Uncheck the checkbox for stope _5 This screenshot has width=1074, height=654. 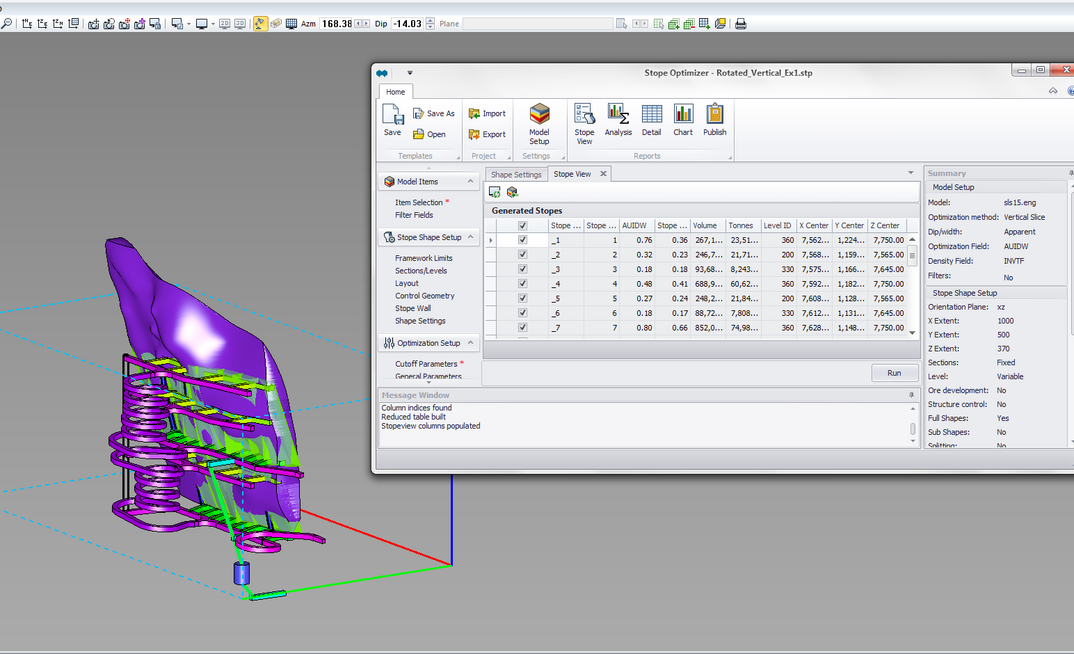point(522,297)
